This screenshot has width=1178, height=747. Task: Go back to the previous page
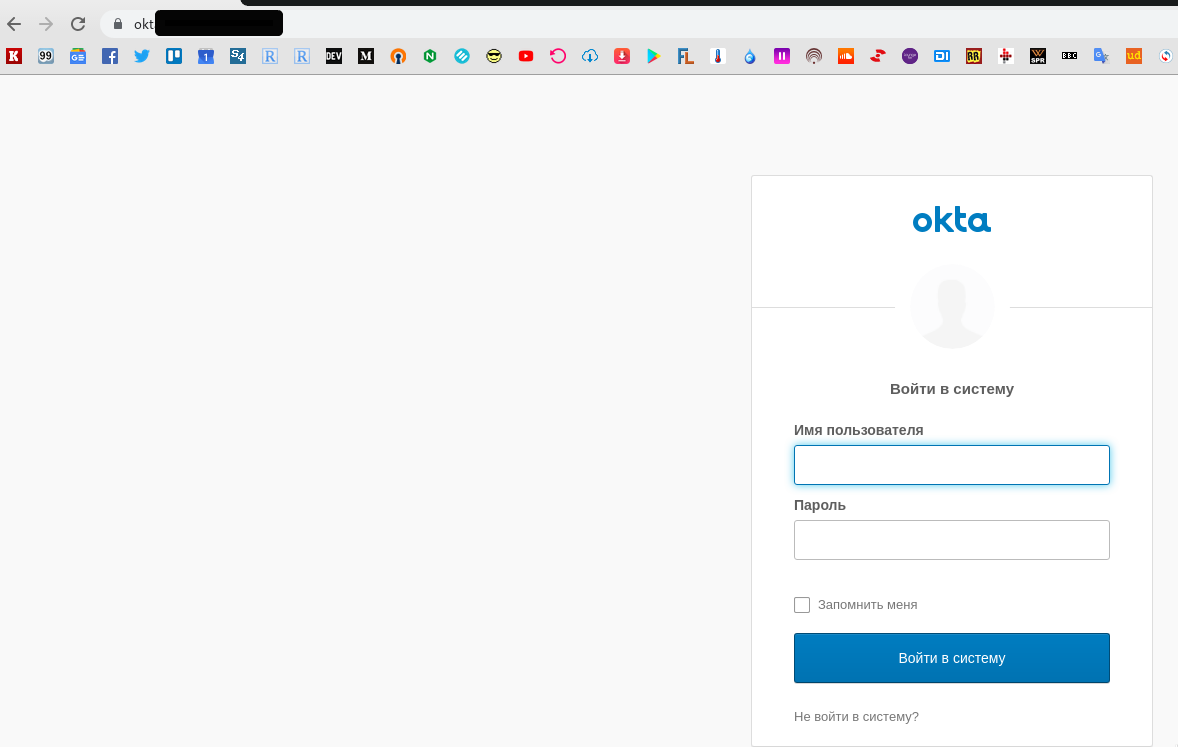tap(14, 24)
